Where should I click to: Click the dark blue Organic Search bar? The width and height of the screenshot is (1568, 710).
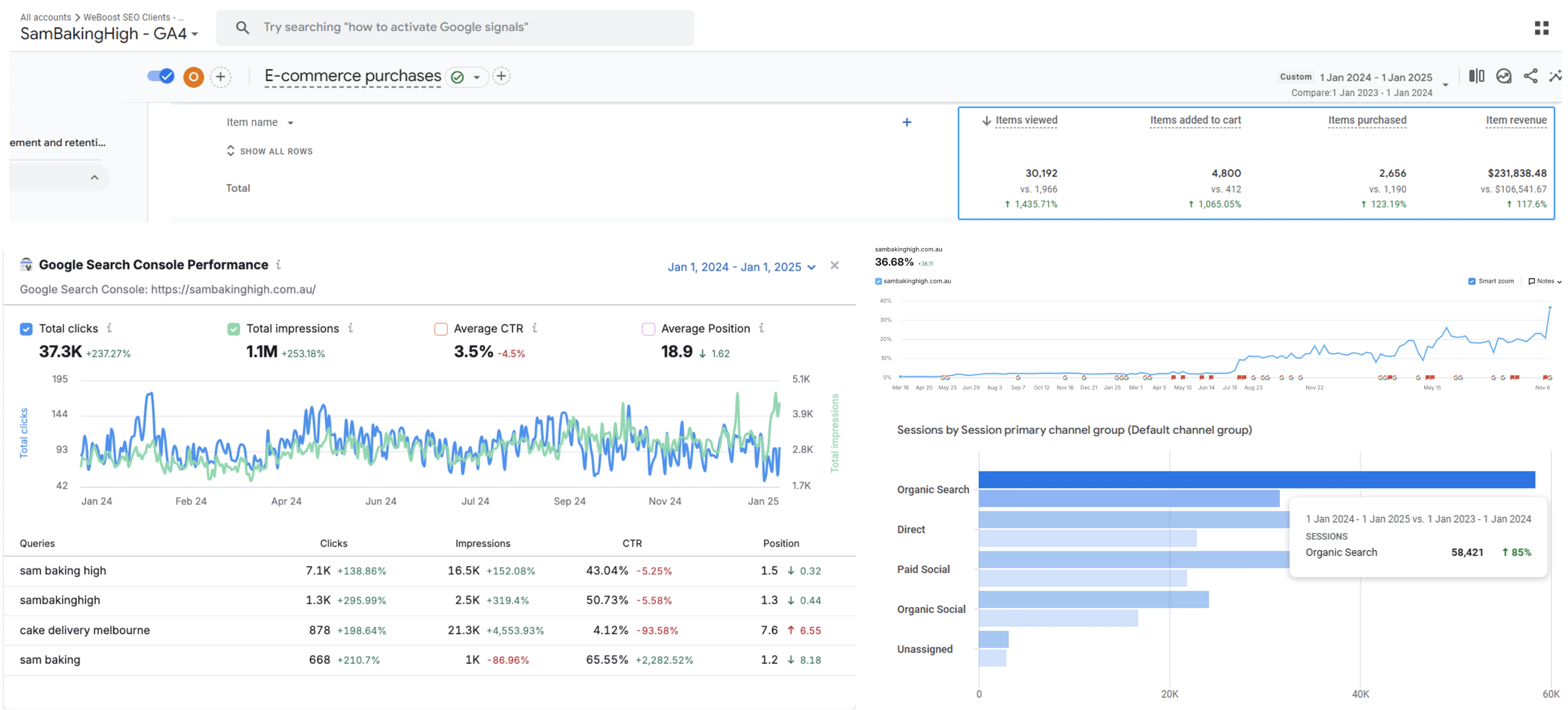[1256, 480]
